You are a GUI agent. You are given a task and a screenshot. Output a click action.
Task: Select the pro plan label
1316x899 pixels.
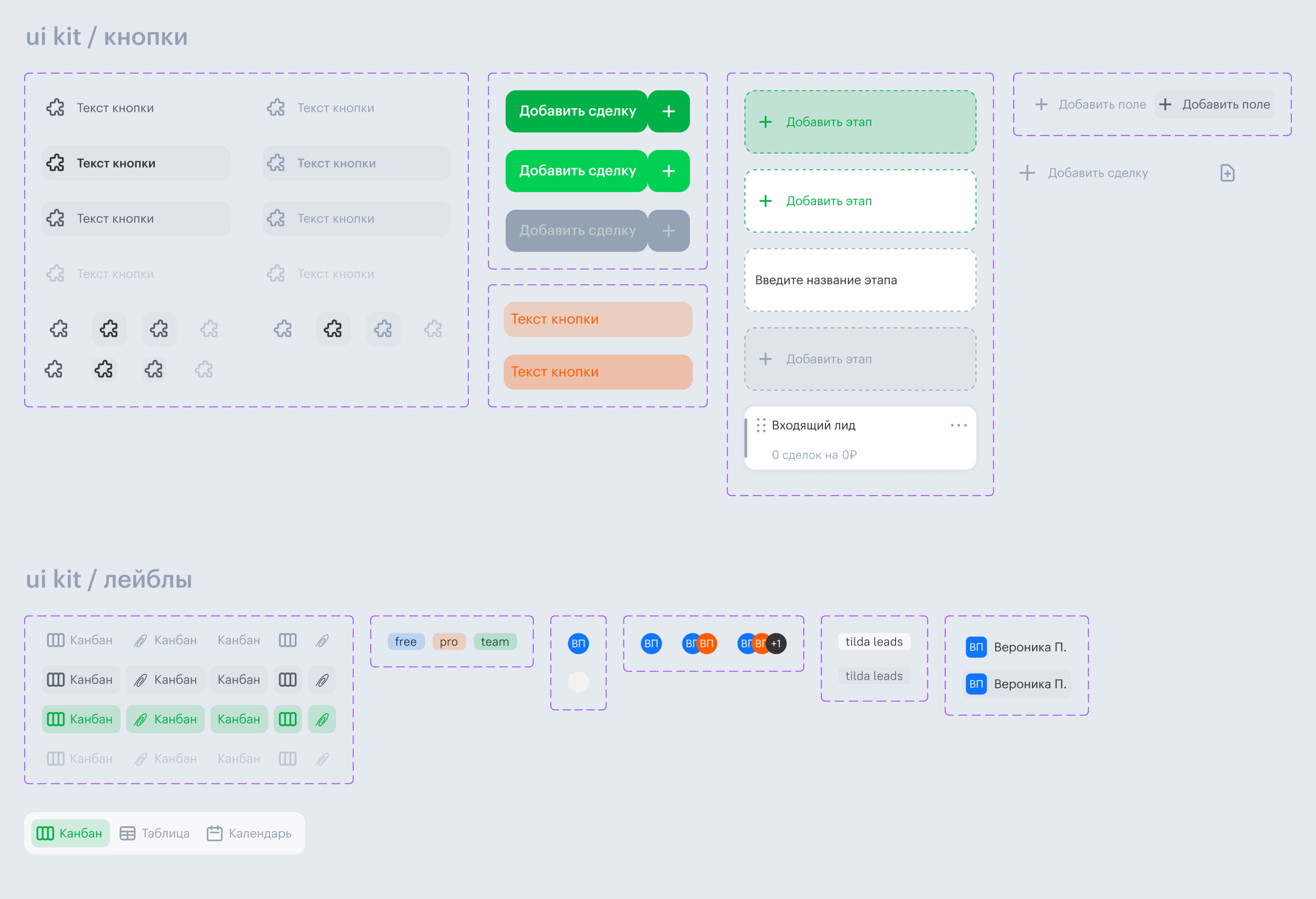[x=449, y=642]
